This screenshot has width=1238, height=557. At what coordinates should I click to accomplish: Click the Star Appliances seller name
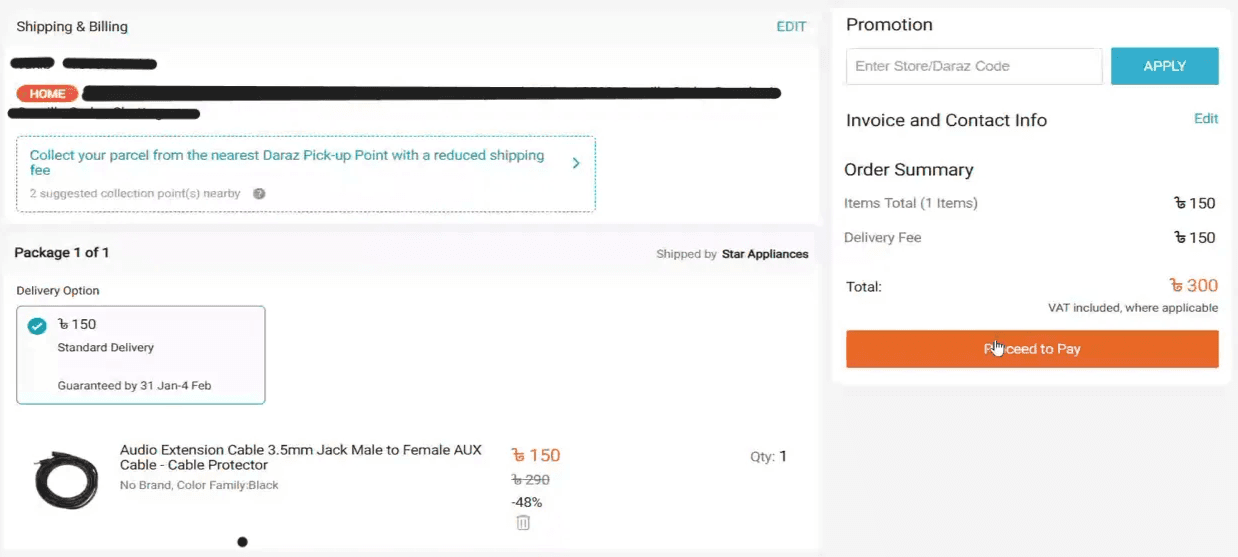click(765, 254)
